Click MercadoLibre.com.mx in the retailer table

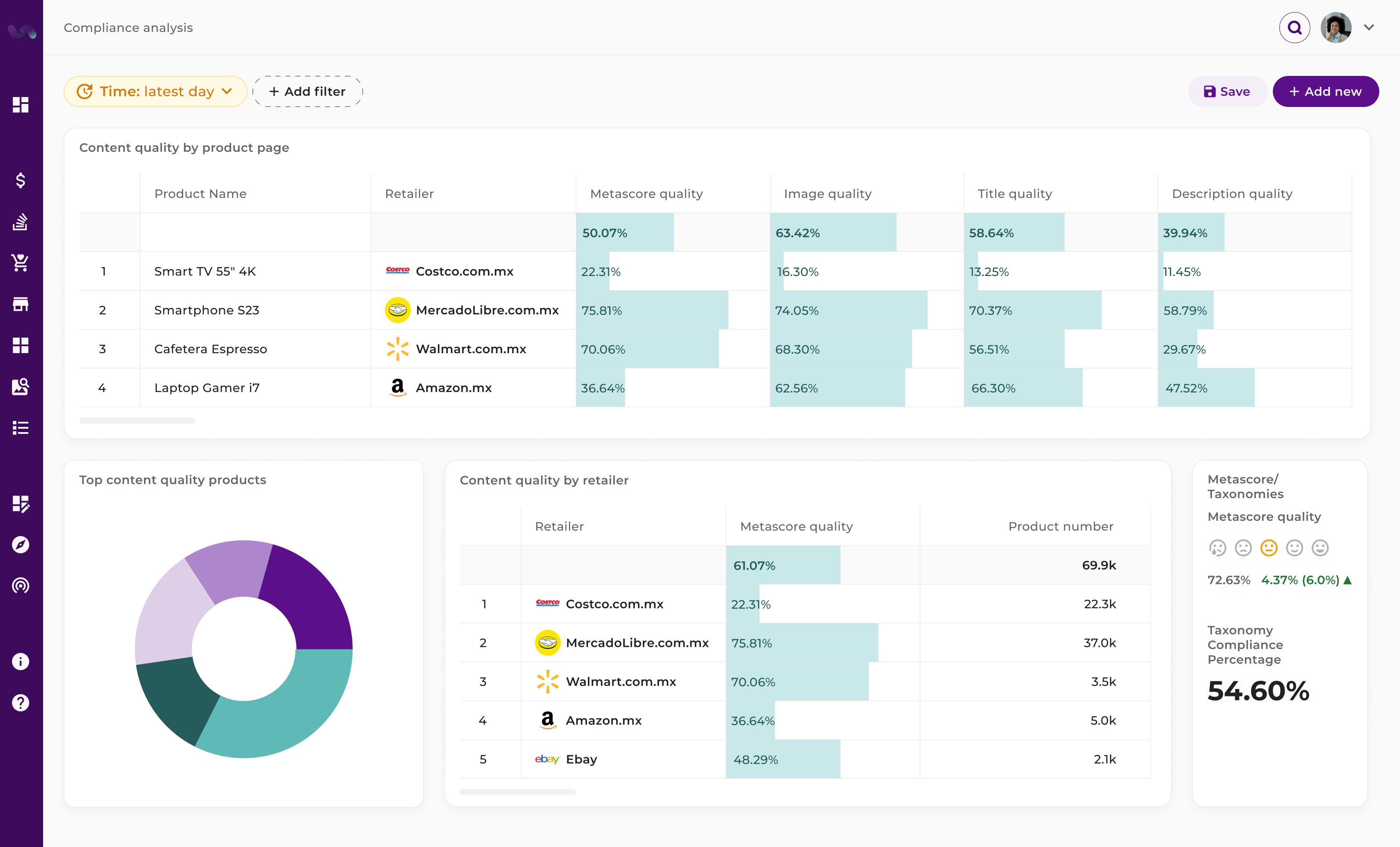coord(636,643)
